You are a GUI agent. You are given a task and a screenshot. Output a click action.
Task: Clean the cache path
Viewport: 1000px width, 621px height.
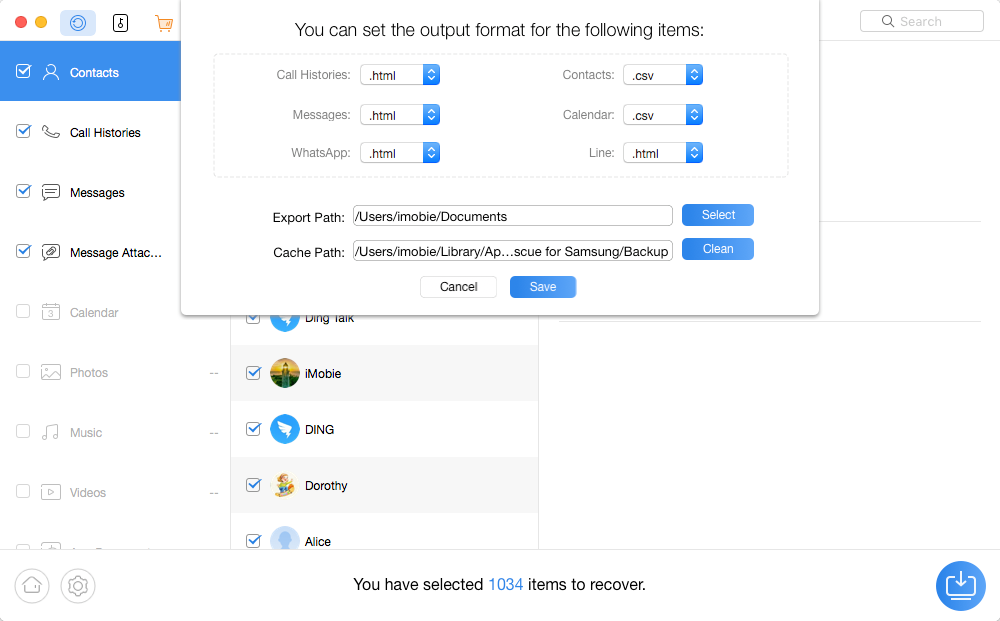pyautogui.click(x=717, y=249)
